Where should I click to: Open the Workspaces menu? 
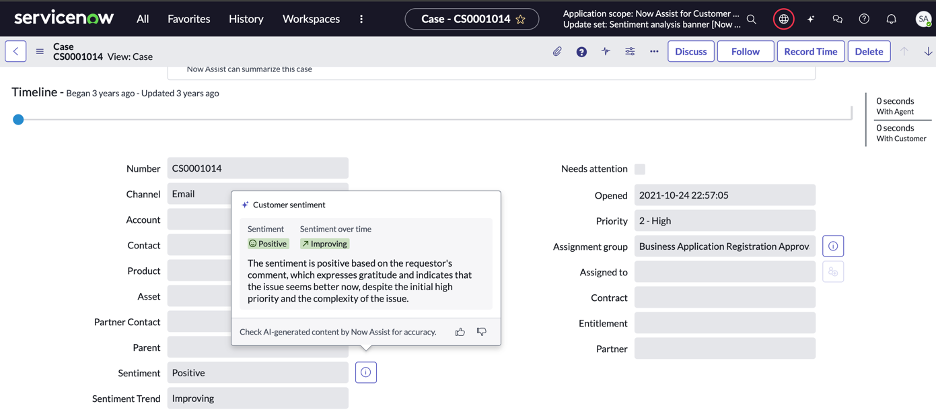tap(311, 19)
